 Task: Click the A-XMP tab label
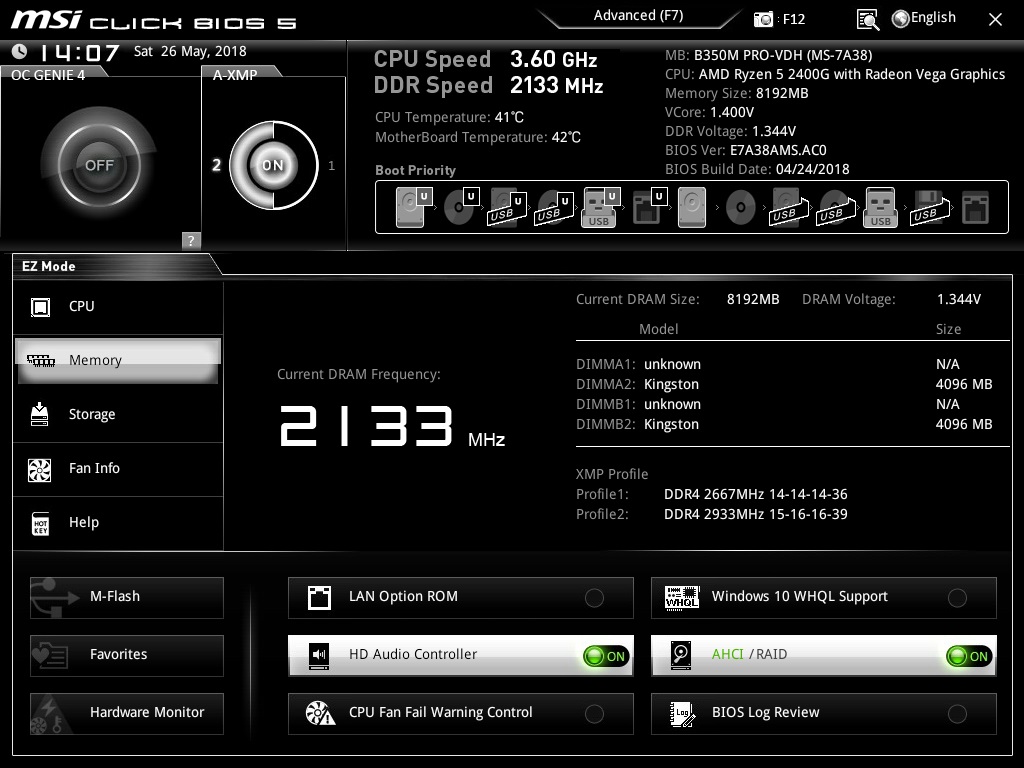click(x=235, y=75)
